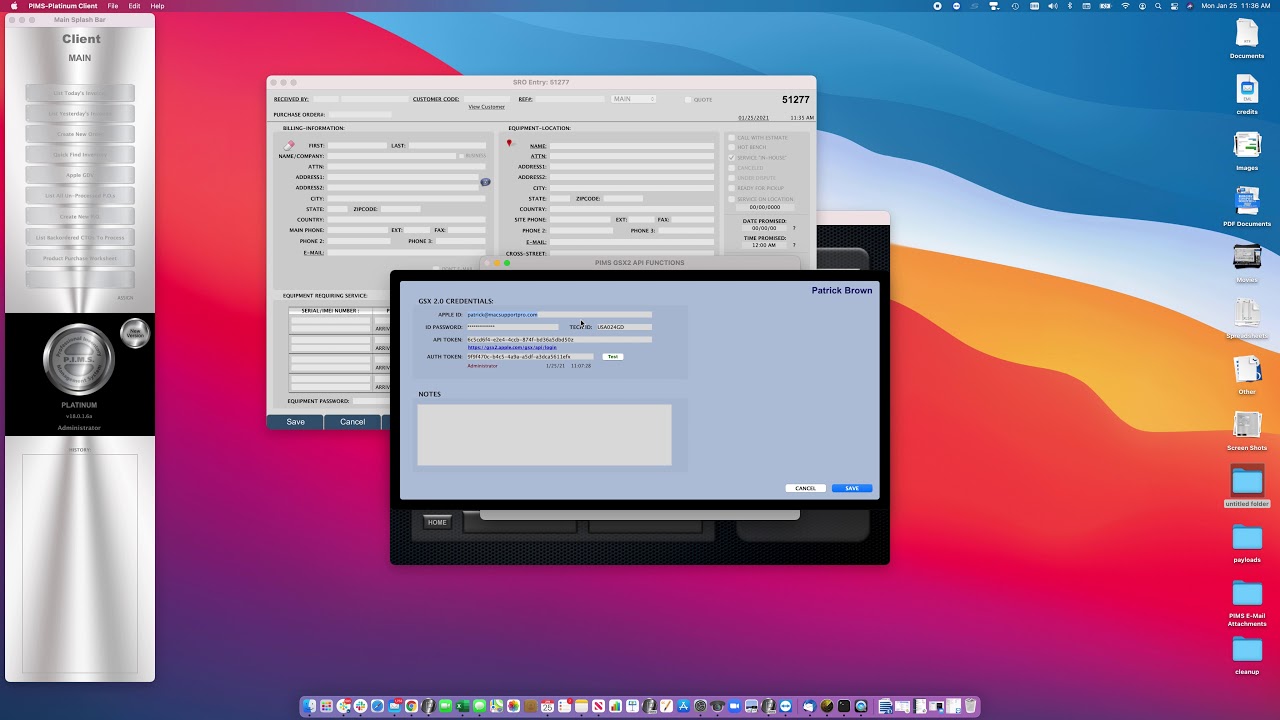1280x720 pixels.
Task: Click the date and time in the menu bar
Action: pyautogui.click(x=1235, y=6)
